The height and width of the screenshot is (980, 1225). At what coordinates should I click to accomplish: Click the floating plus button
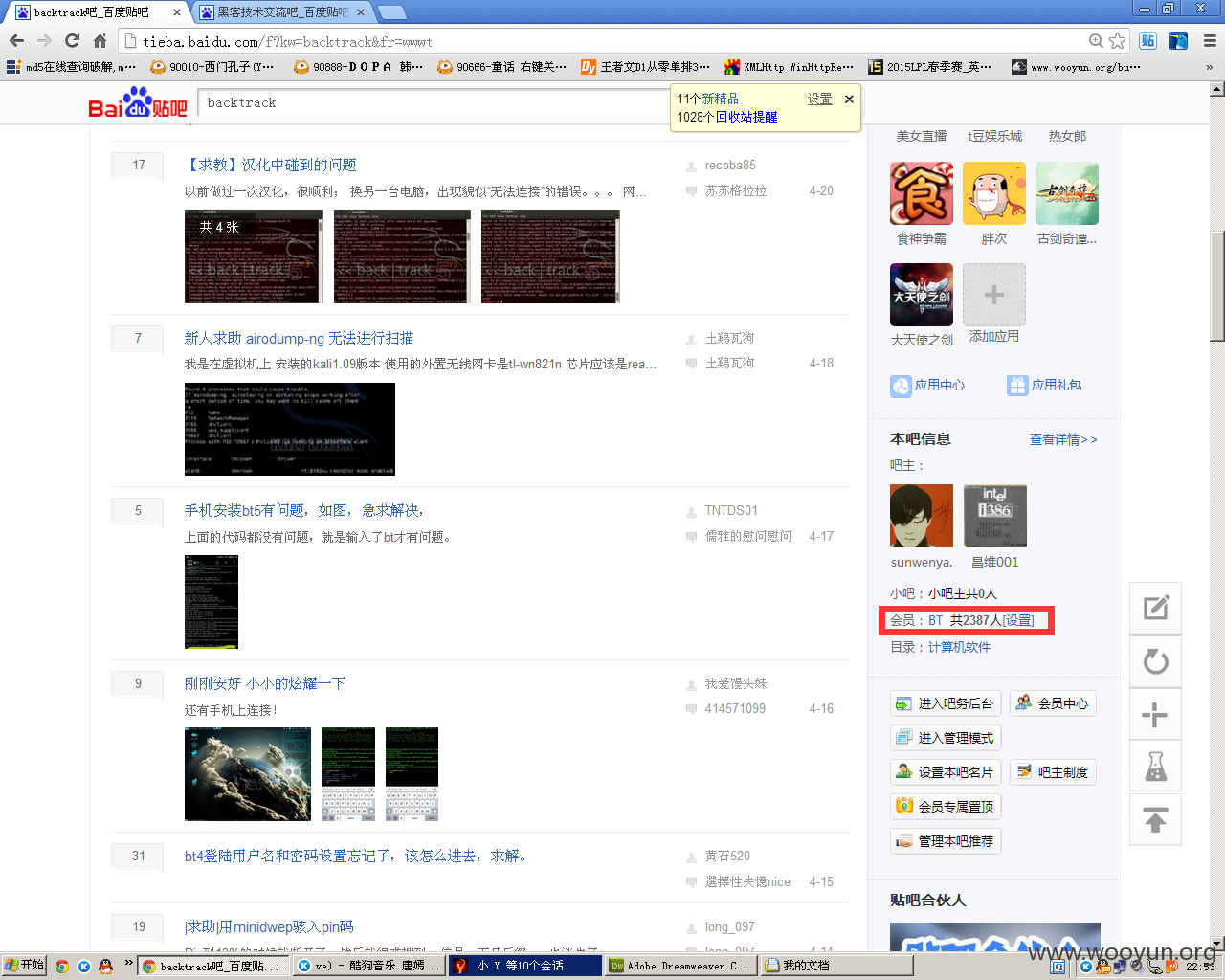pyautogui.click(x=1156, y=715)
